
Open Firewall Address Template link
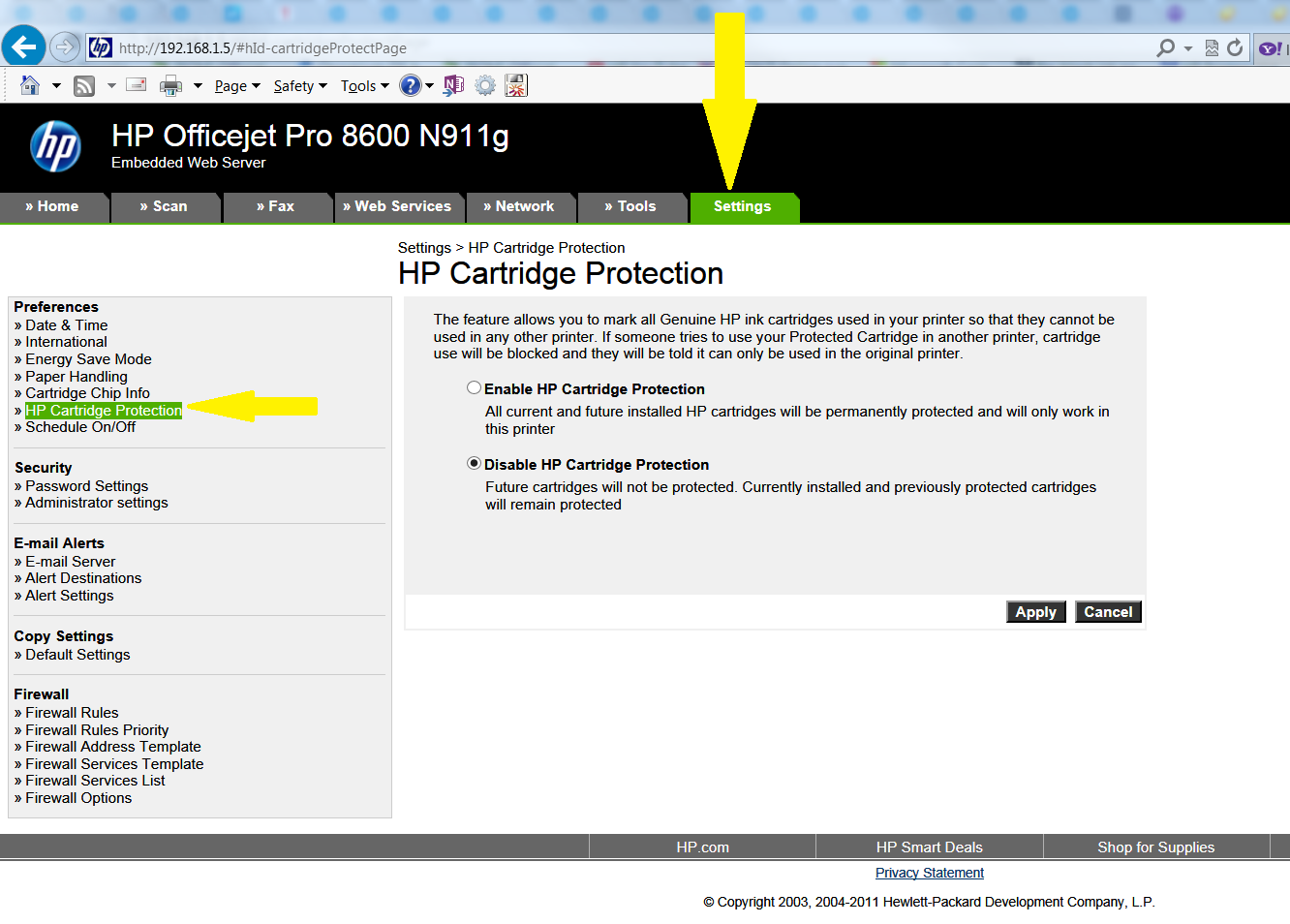click(x=113, y=747)
